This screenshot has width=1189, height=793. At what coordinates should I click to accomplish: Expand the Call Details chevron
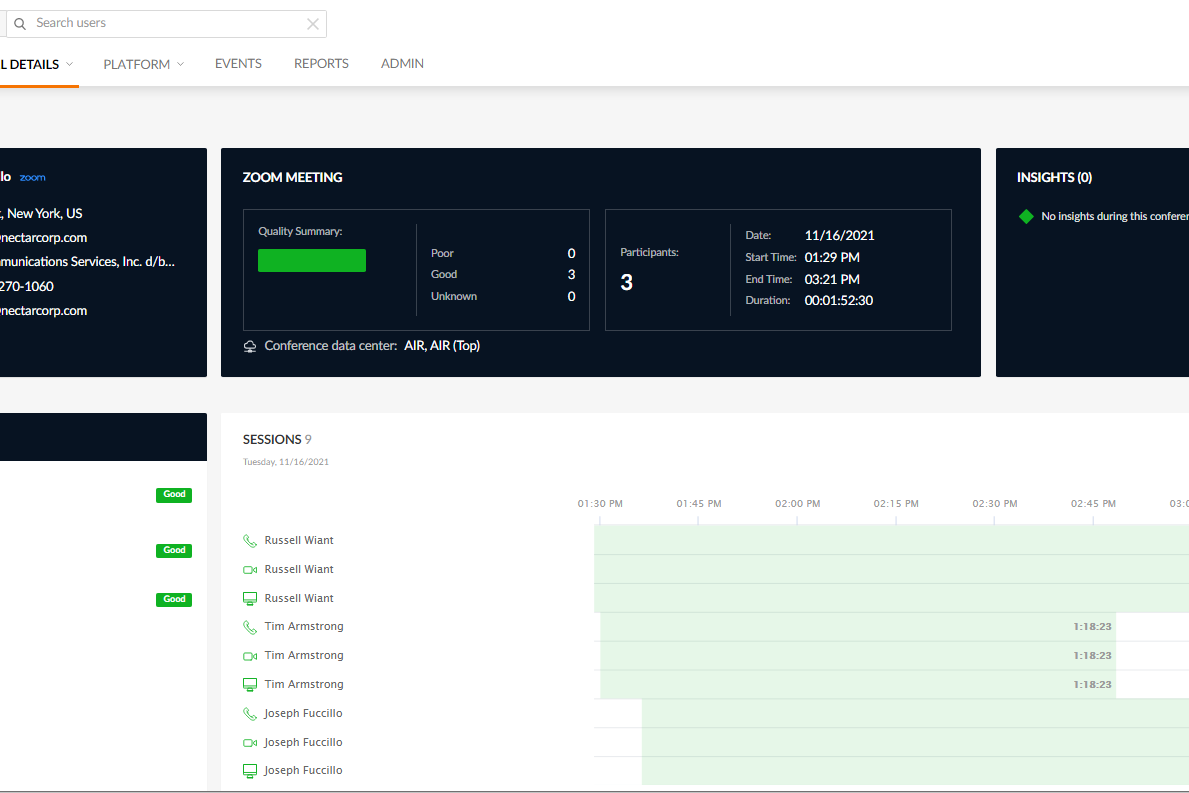click(x=70, y=64)
